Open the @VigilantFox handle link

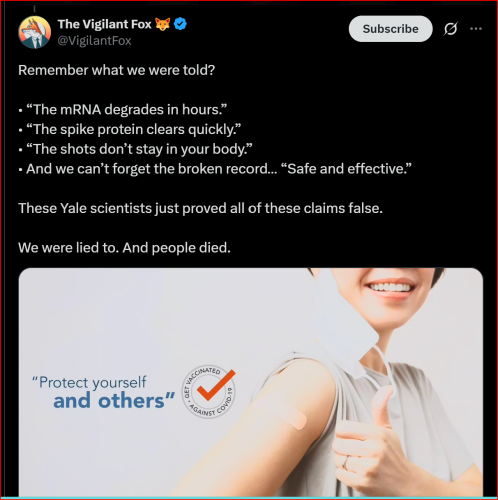94,41
